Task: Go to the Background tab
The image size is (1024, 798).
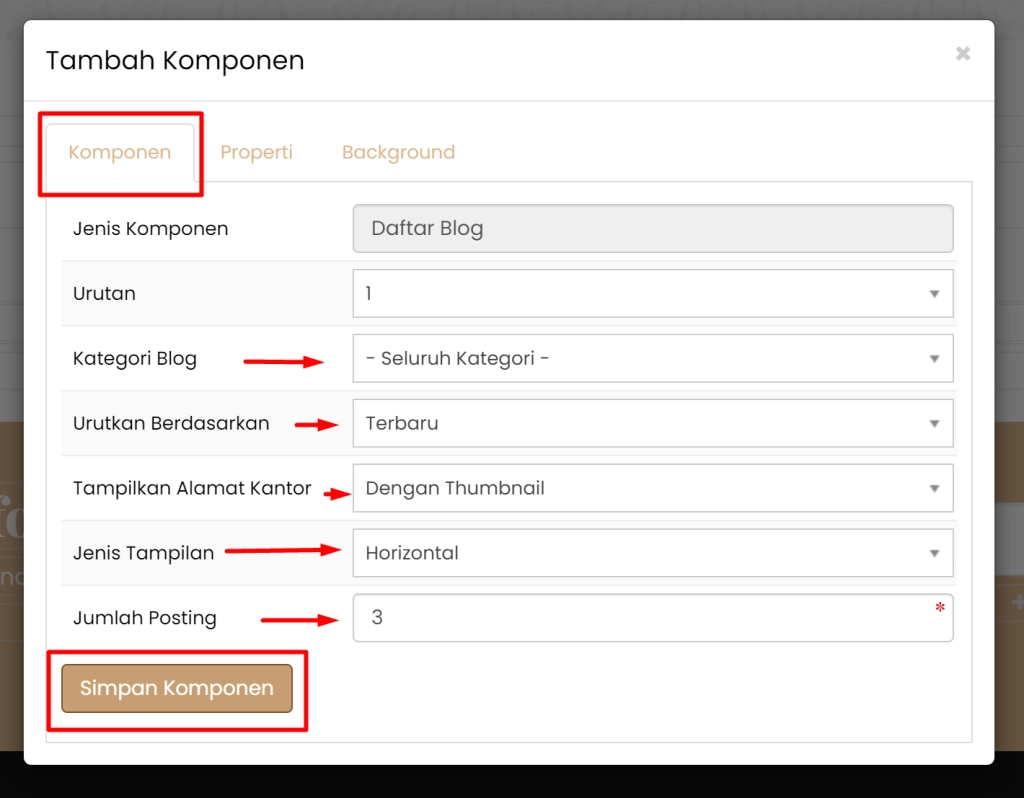Action: tap(398, 153)
